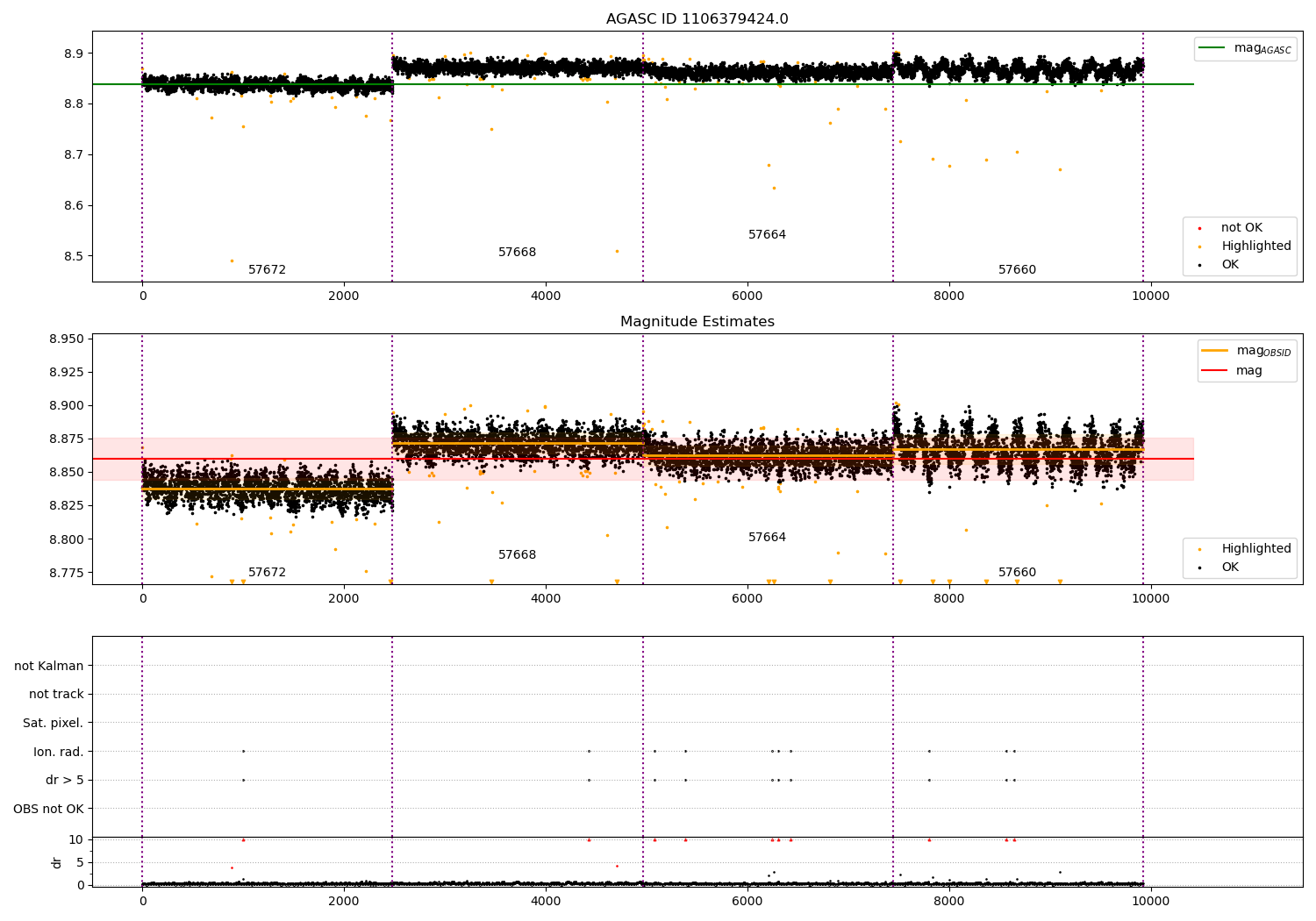Click the orange outlier near 8.51 in OBSID 57668

[617, 251]
